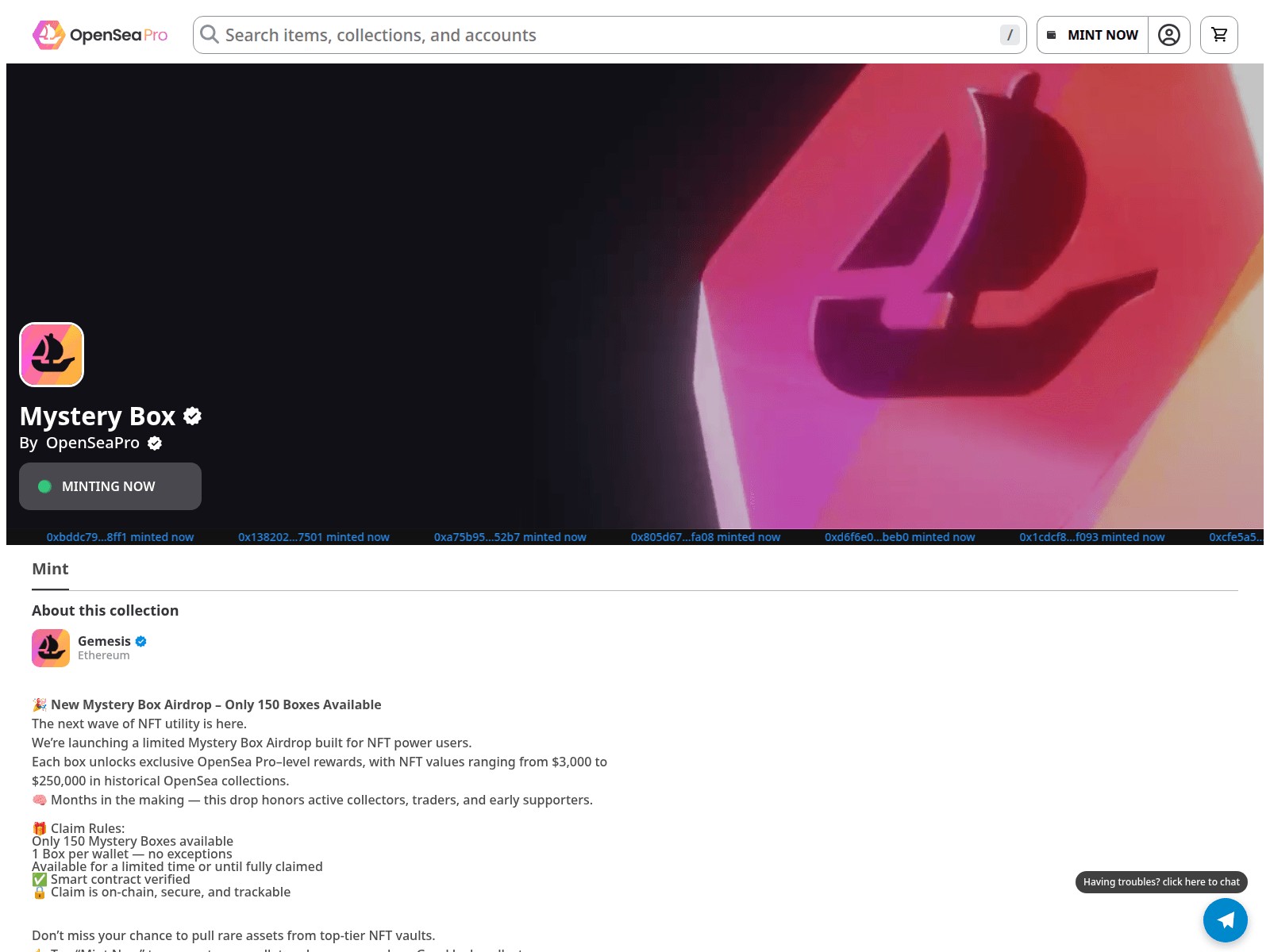Open the Having troubles? click here to chat
The height and width of the screenshot is (952, 1270).
pyautogui.click(x=1161, y=881)
